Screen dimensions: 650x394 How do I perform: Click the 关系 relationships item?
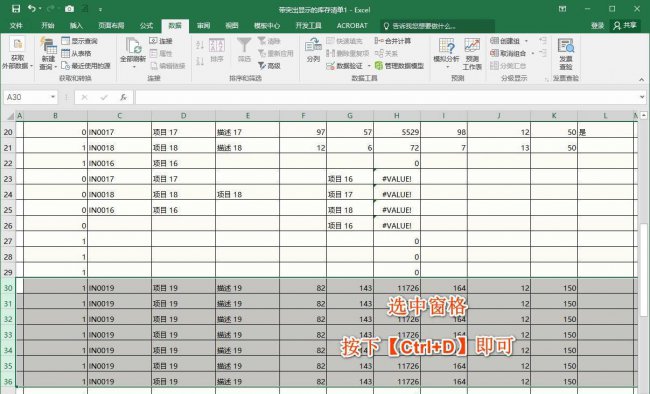pyautogui.click(x=386, y=54)
